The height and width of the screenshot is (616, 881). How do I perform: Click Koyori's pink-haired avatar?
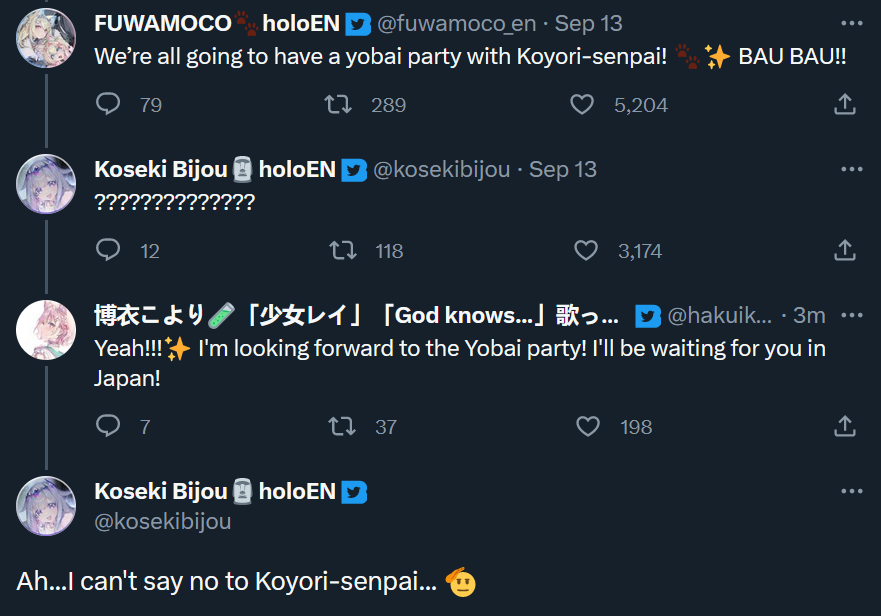pos(46,330)
